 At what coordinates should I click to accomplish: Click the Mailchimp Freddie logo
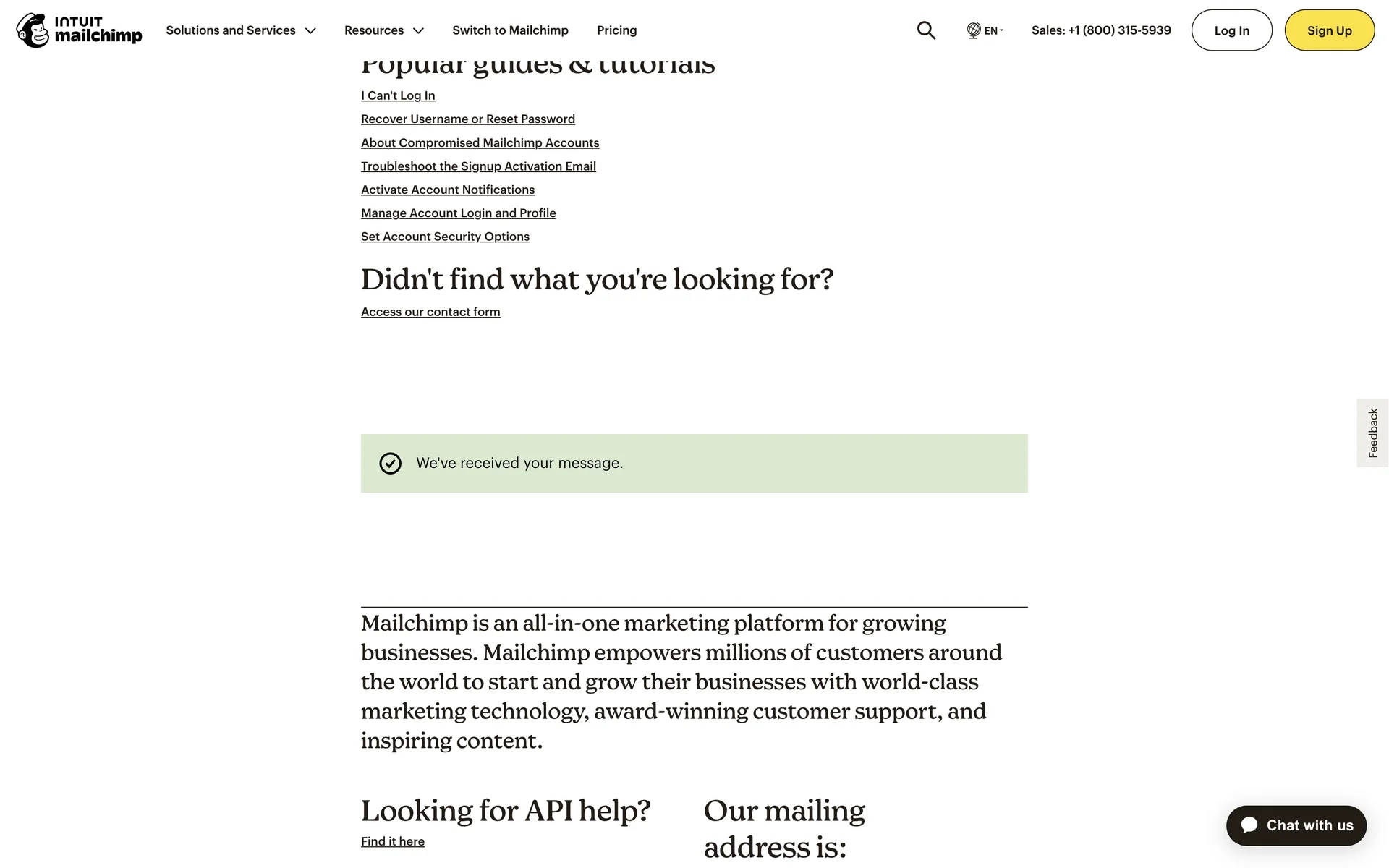click(33, 30)
